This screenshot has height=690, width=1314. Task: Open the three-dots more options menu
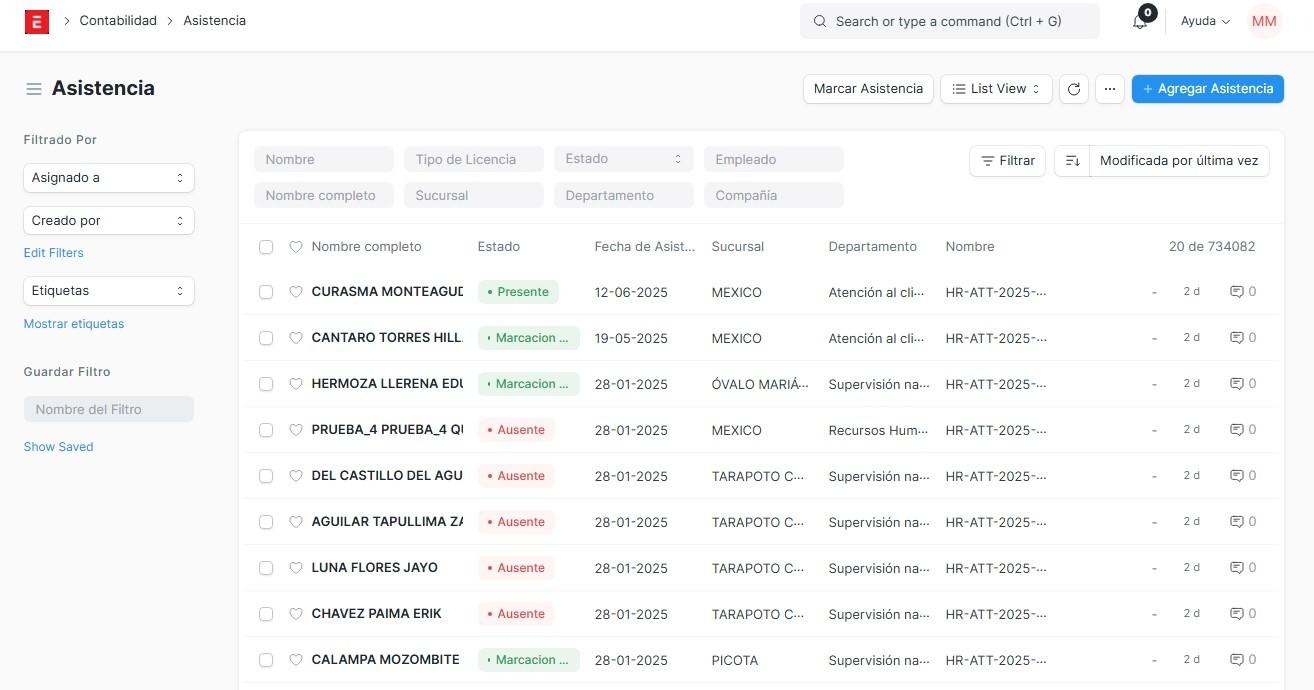[x=1109, y=89]
